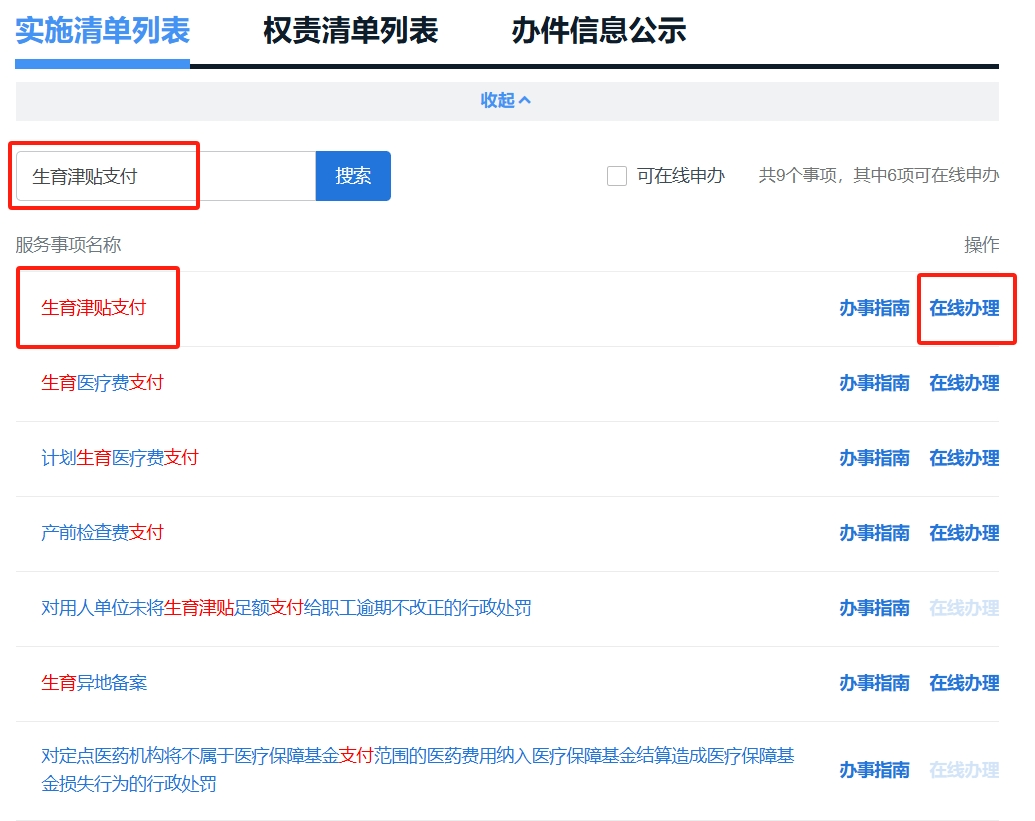
Task: Open the 办件信息公示 tab
Action: pos(598,31)
